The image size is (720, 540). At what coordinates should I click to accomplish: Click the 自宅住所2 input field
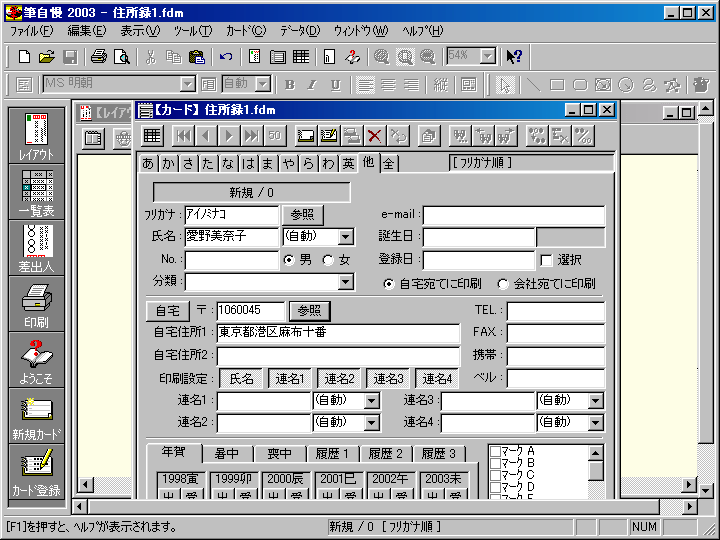point(338,356)
